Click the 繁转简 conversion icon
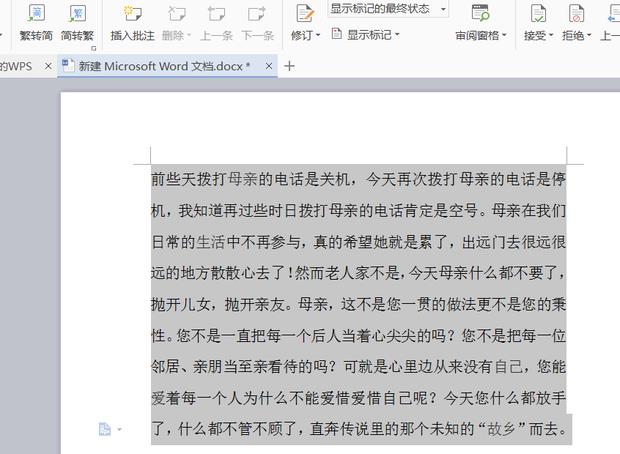Viewport: 620px width, 454px height. [x=36, y=14]
